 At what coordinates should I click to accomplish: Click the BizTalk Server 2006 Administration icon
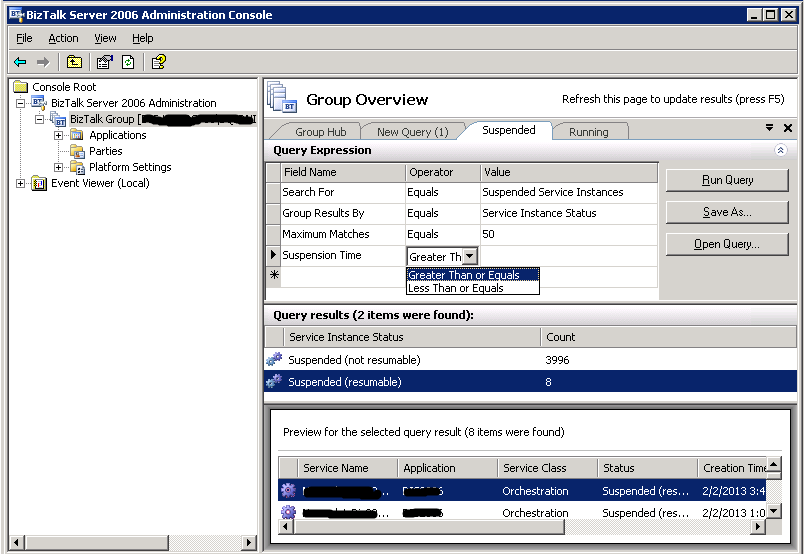(39, 102)
